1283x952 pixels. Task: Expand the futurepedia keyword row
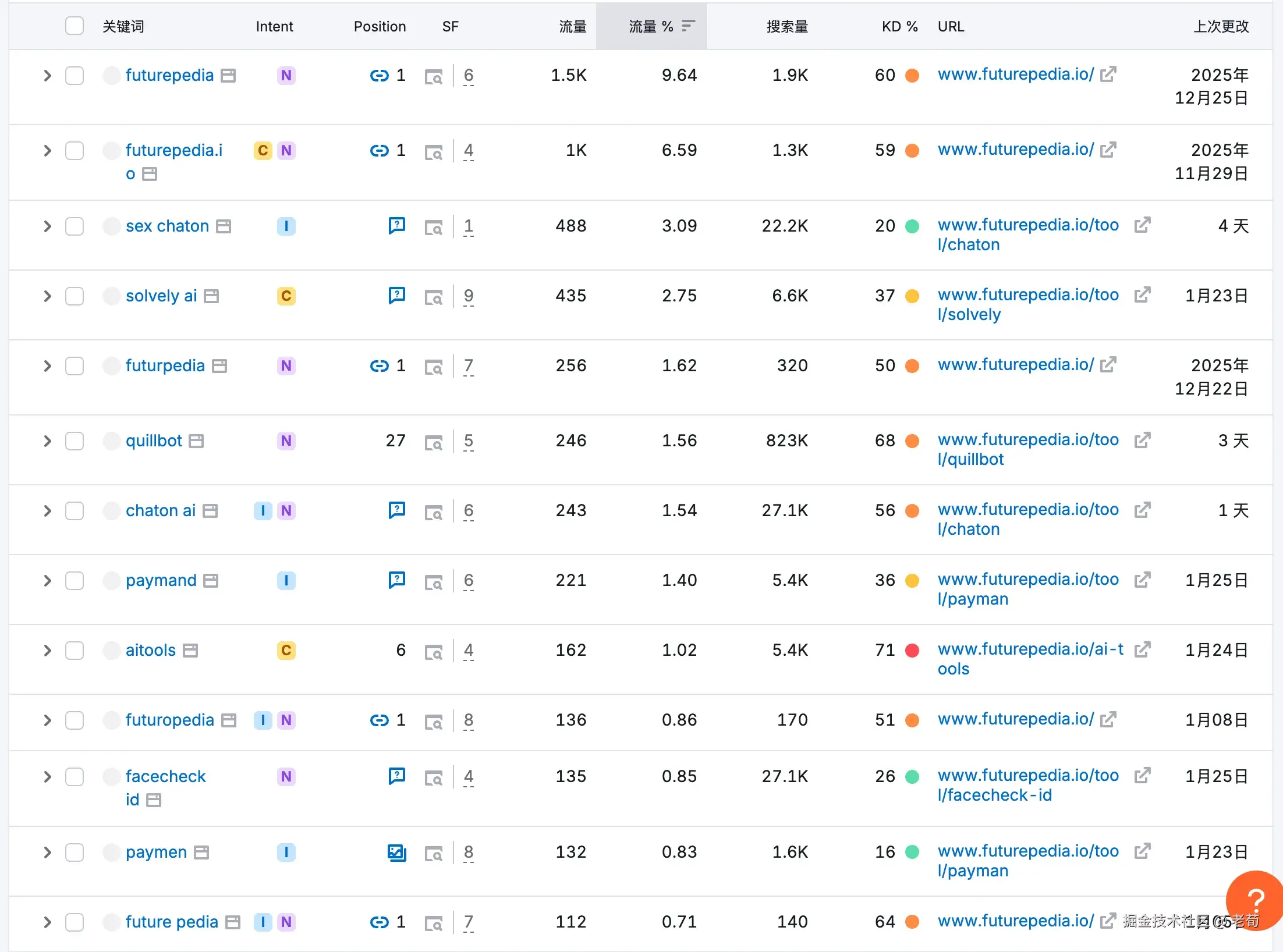pyautogui.click(x=47, y=76)
